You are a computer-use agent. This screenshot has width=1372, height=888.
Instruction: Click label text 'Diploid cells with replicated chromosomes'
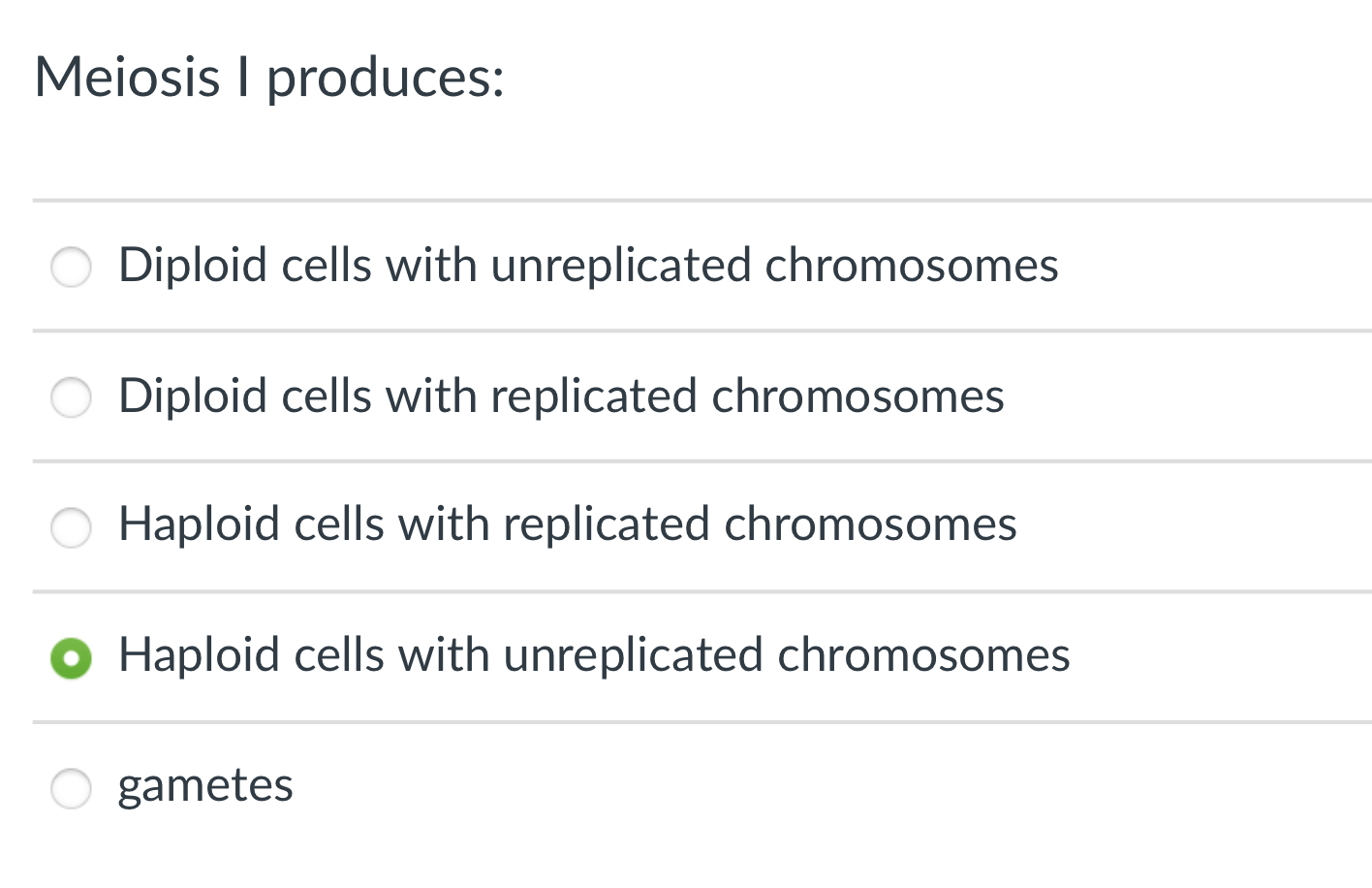[561, 396]
